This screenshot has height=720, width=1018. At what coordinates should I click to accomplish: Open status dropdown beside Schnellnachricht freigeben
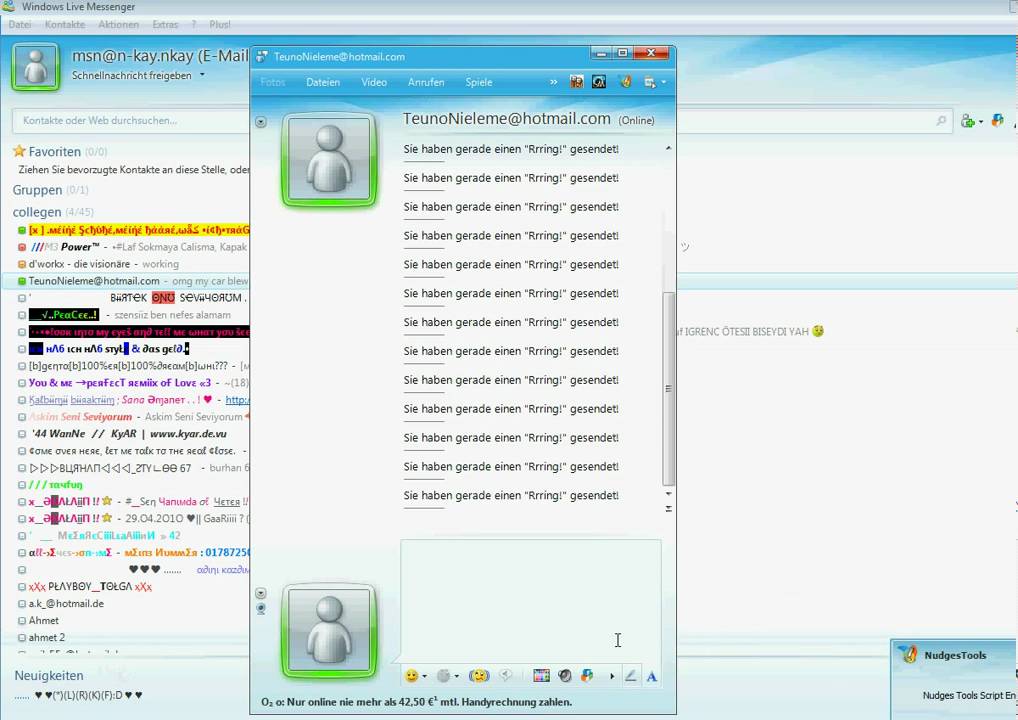[x=202, y=75]
